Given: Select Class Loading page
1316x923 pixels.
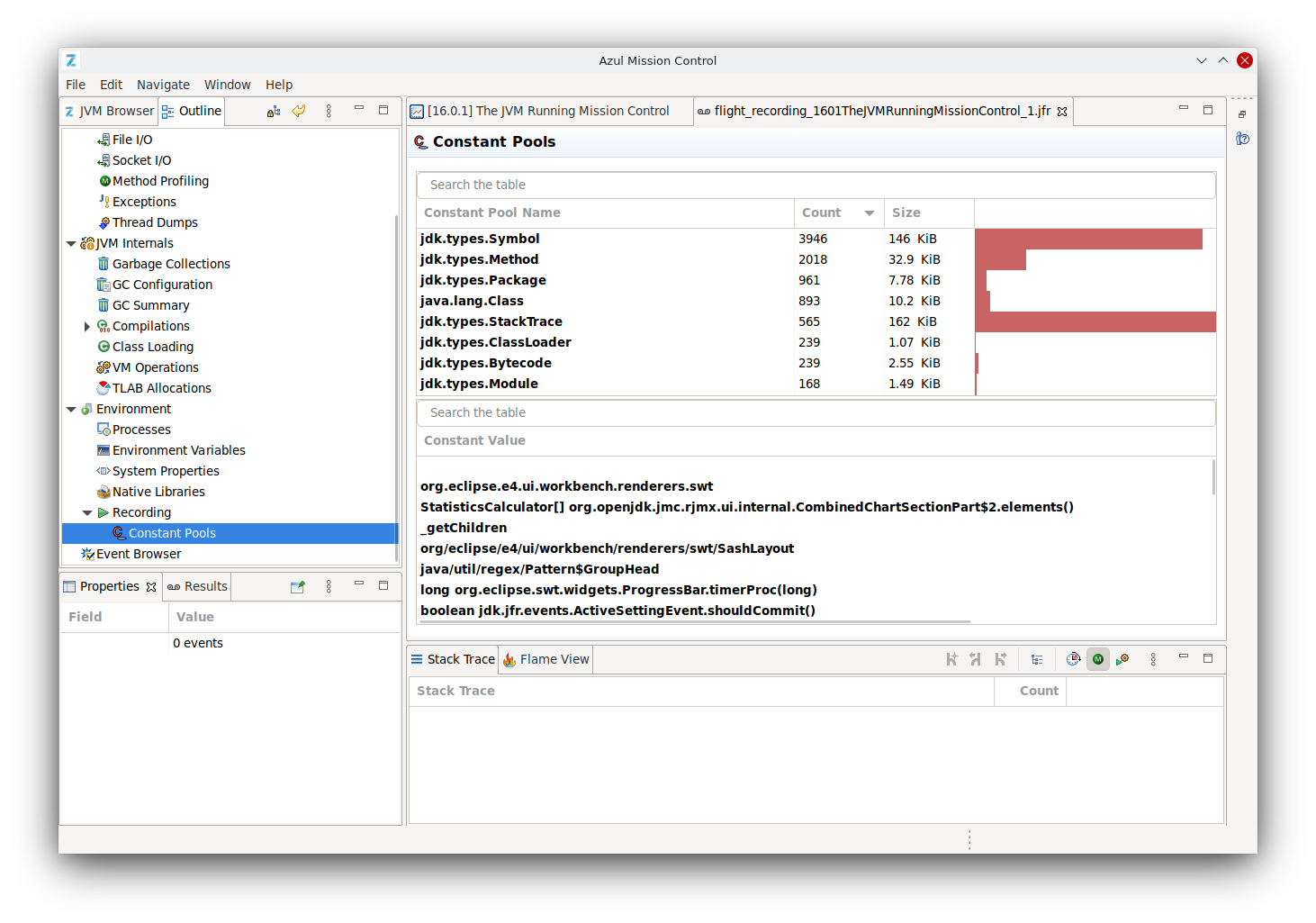Looking at the screenshot, I should 152,347.
